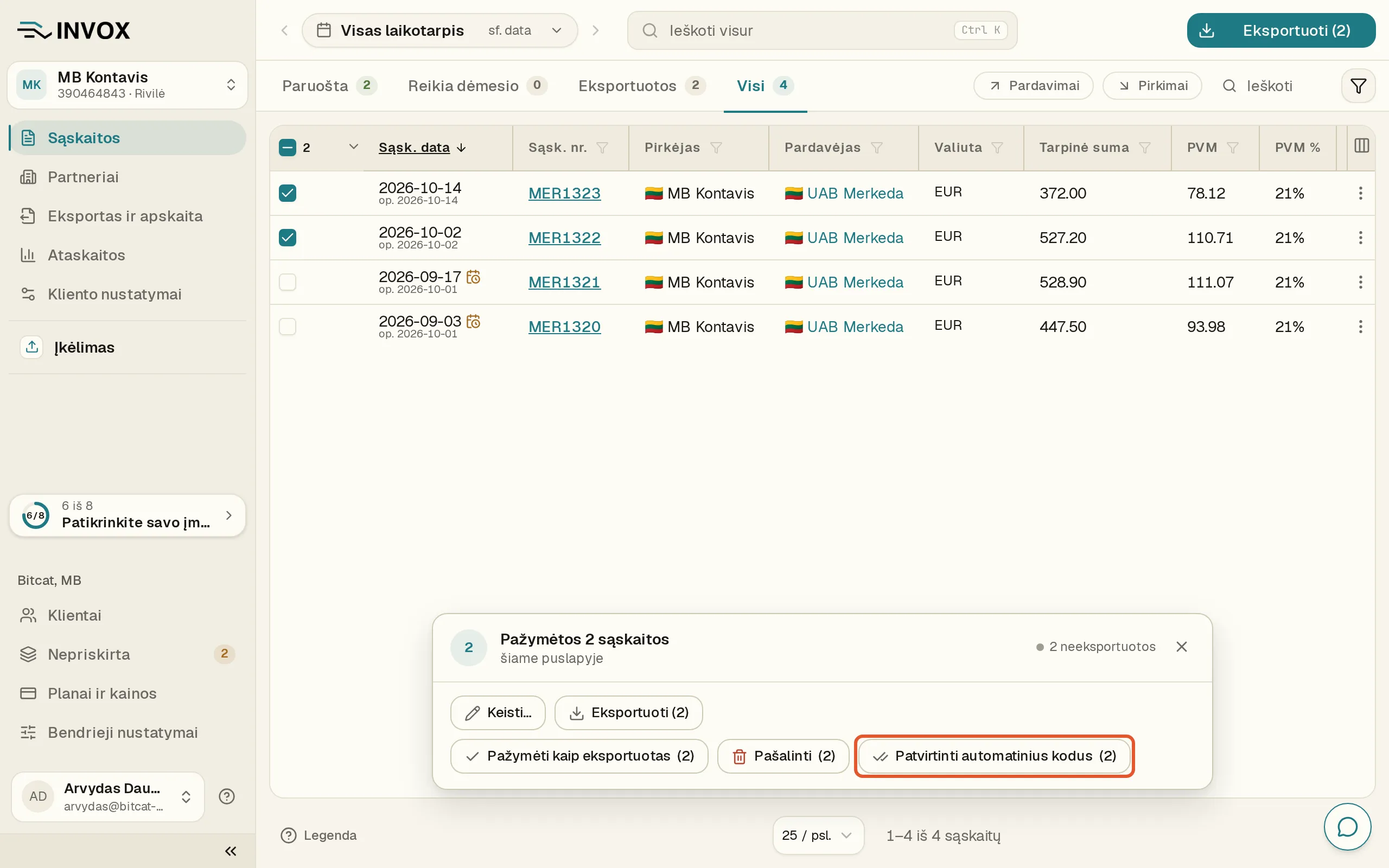This screenshot has width=1389, height=868.
Task: Open row menu for MER1321
Action: point(1360,282)
